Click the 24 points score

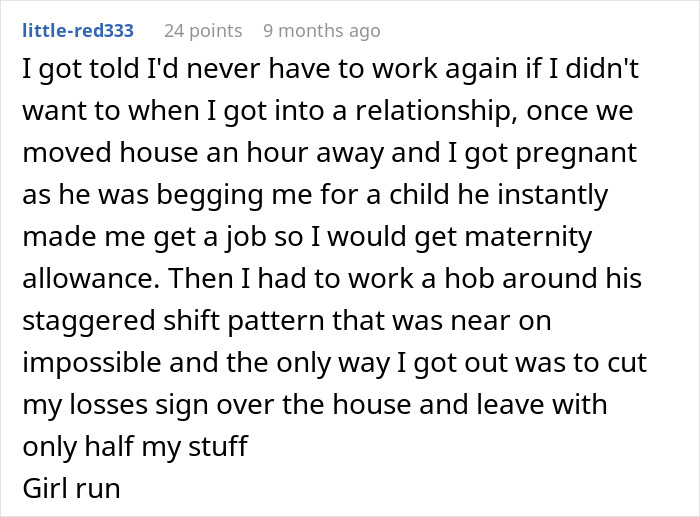click(x=203, y=31)
